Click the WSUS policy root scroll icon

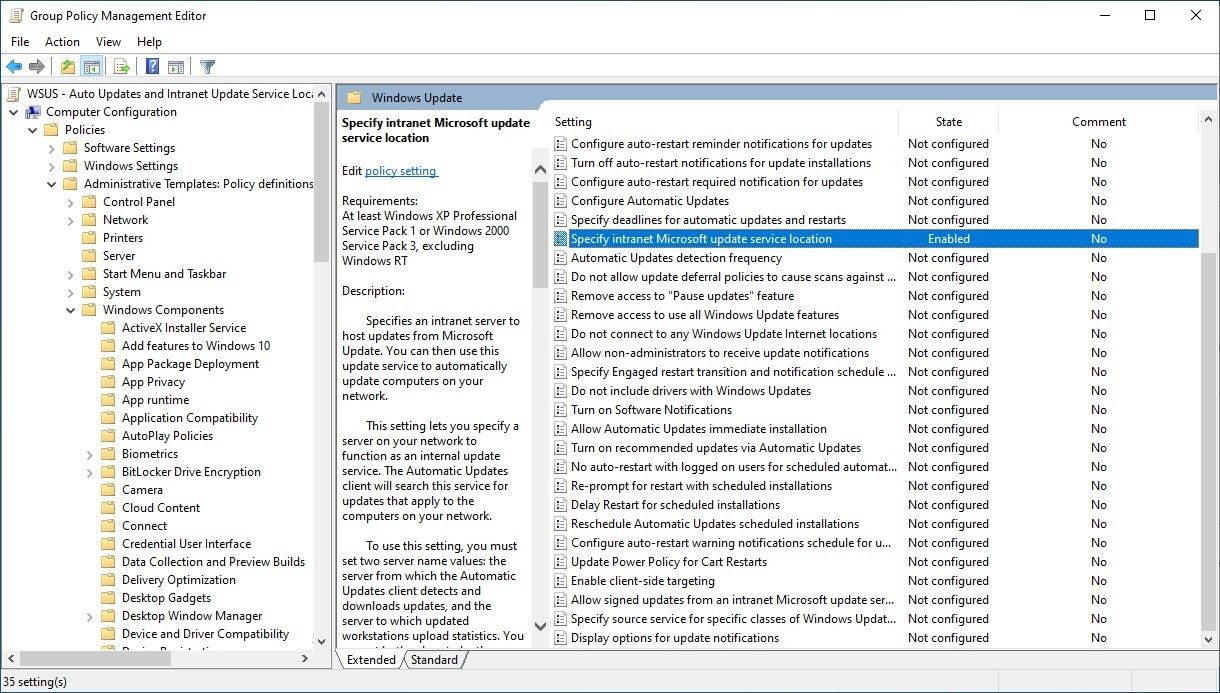(14, 94)
